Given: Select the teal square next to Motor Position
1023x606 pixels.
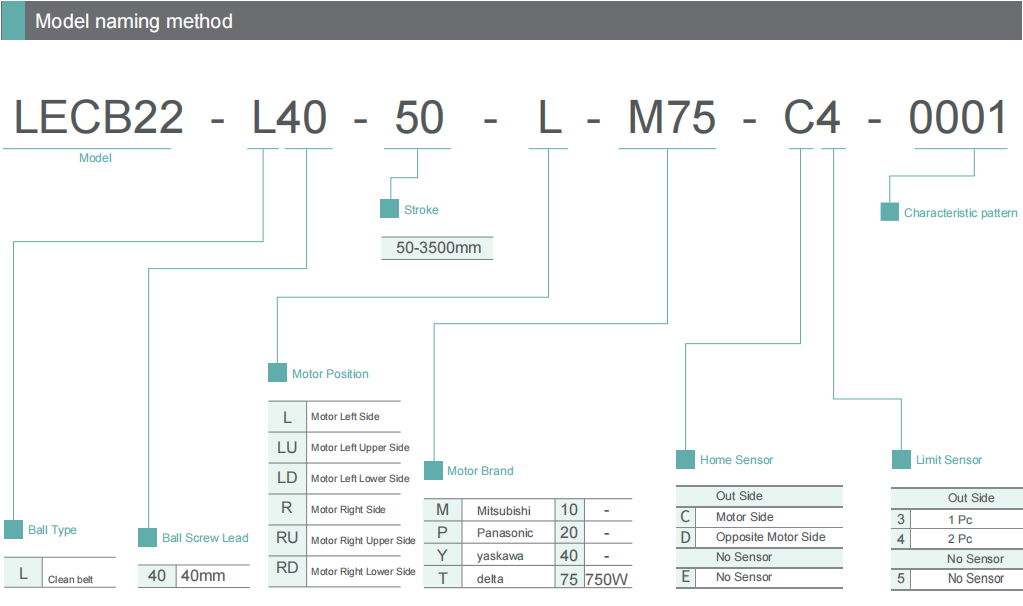Looking at the screenshot, I should (x=277, y=373).
